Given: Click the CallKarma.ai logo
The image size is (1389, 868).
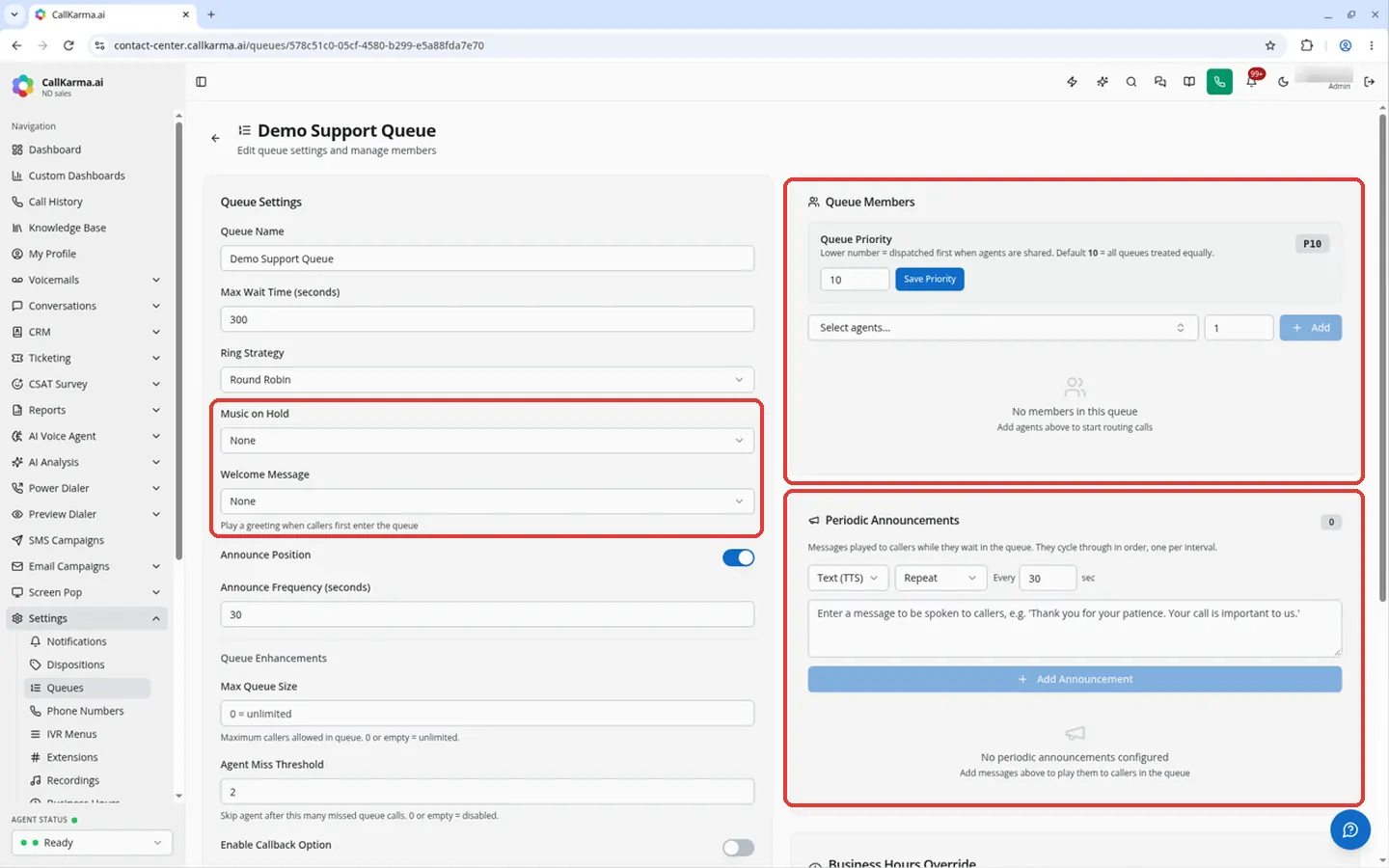Looking at the screenshot, I should [23, 86].
